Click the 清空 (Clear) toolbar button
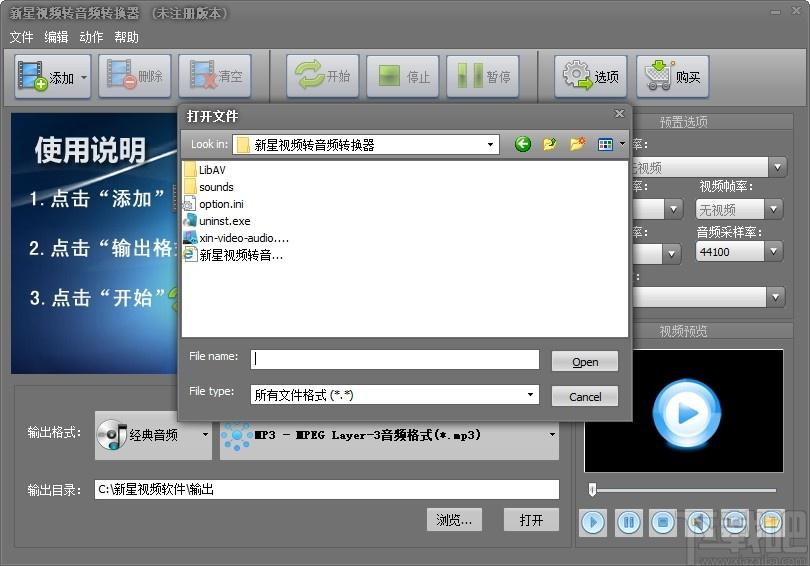The width and height of the screenshot is (810, 566). click(x=215, y=76)
